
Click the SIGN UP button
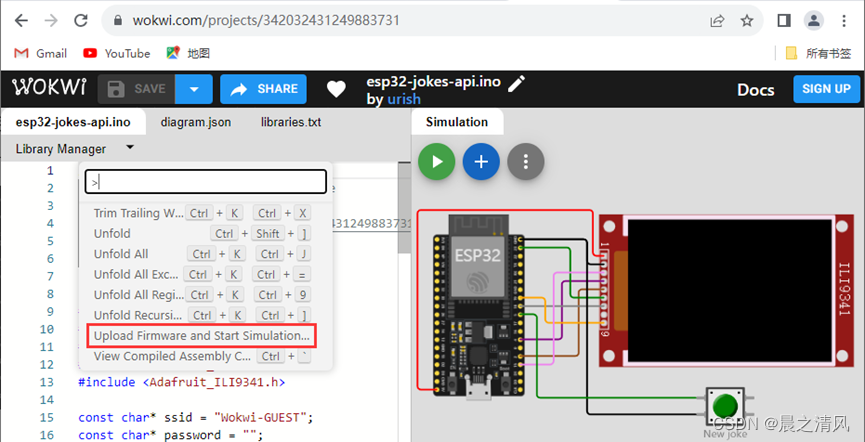tap(826, 89)
